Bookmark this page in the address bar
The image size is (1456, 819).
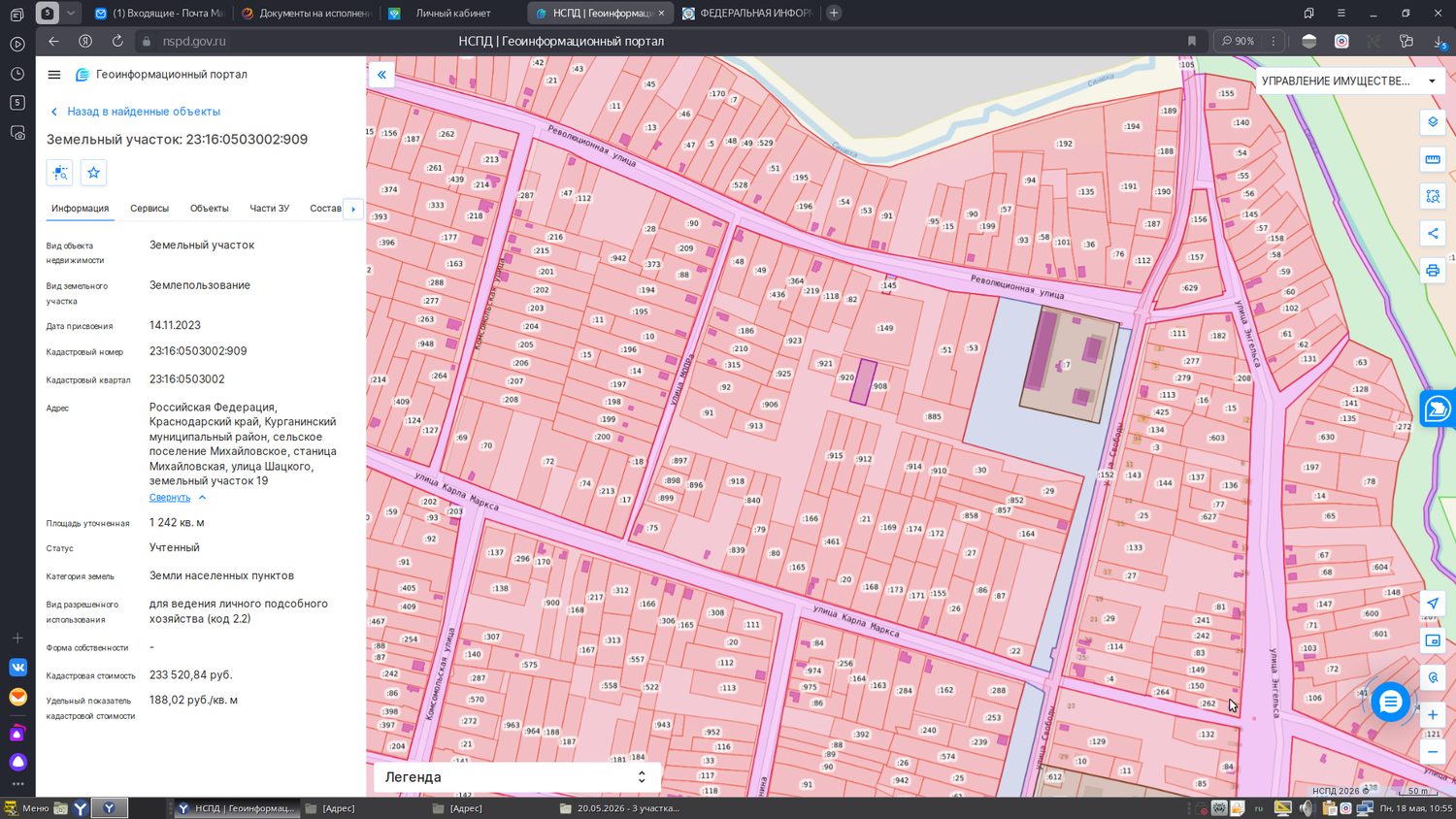click(x=1192, y=42)
